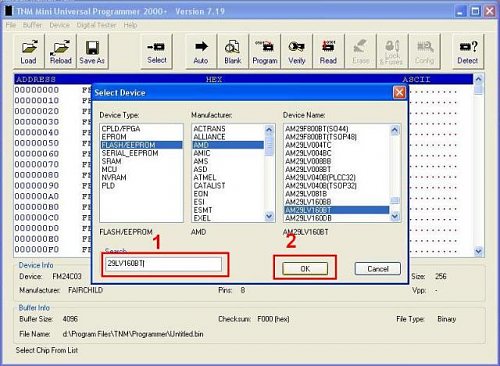The image size is (500, 366).
Task: Click the Save As toolbar icon
Action: coord(92,52)
